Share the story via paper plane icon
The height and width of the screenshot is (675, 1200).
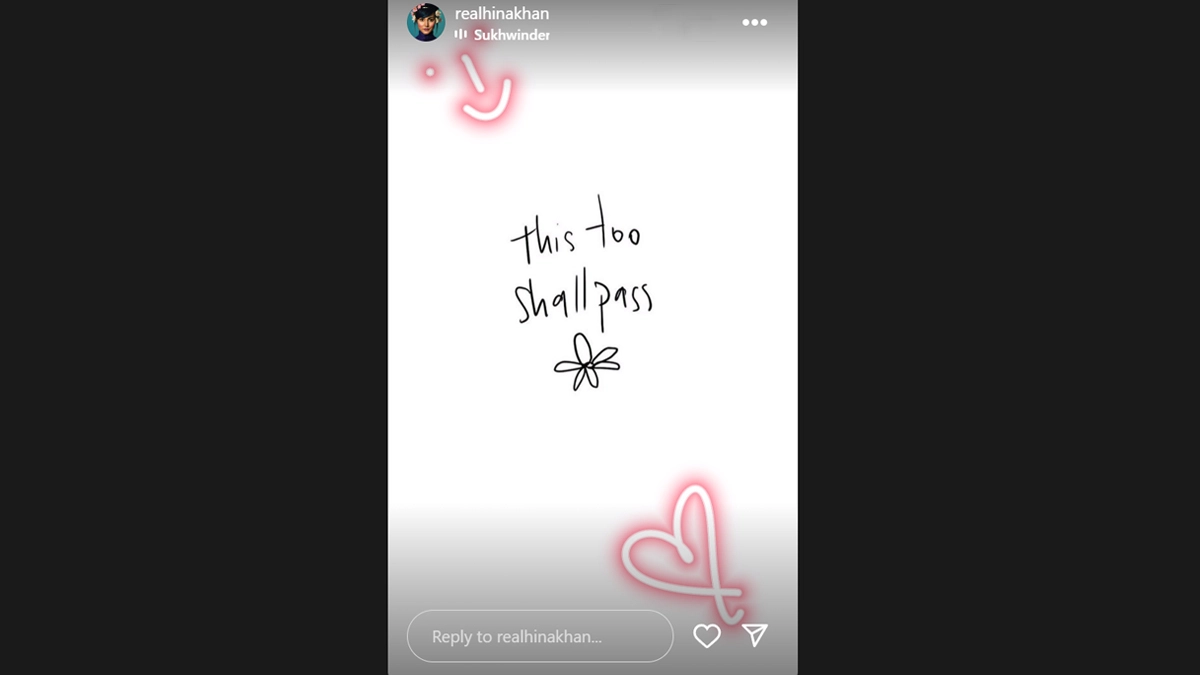tap(755, 635)
